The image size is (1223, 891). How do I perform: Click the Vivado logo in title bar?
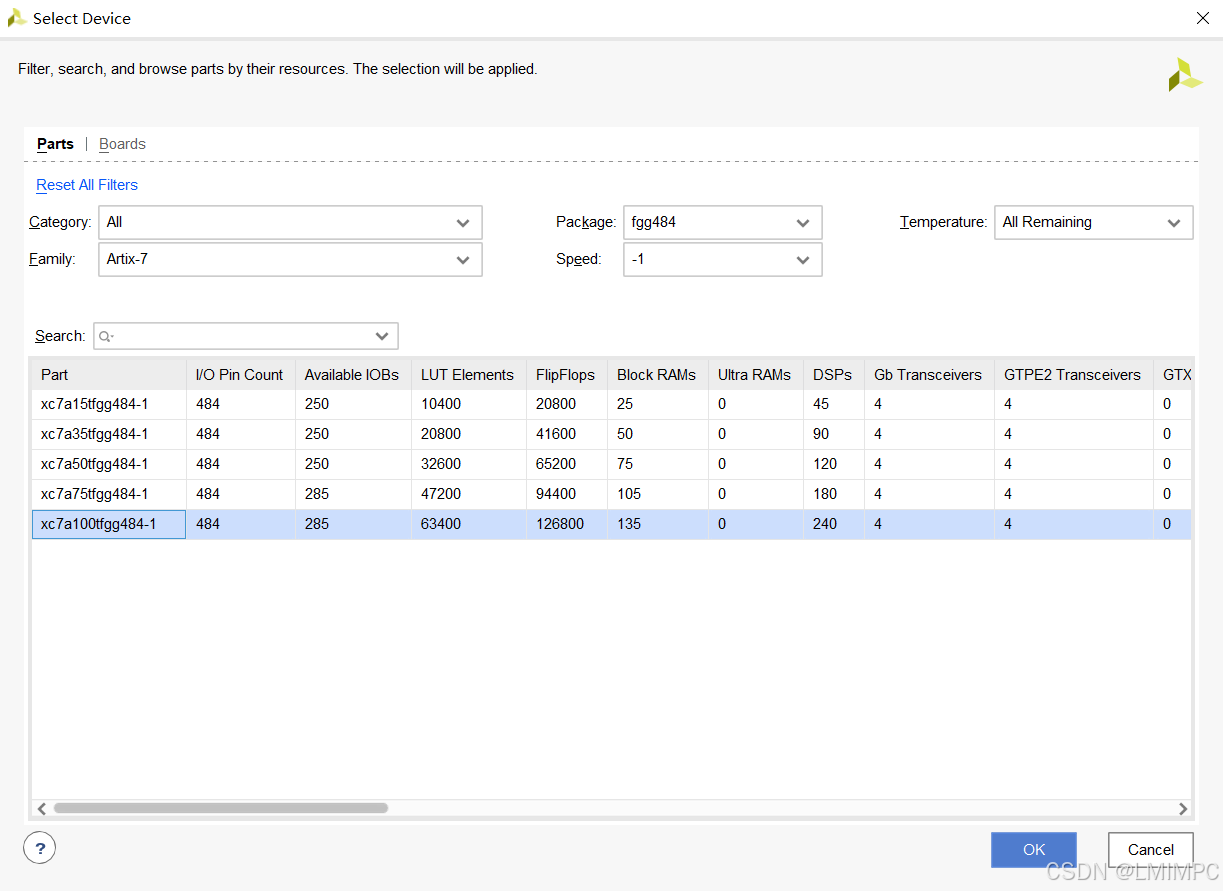pos(17,18)
